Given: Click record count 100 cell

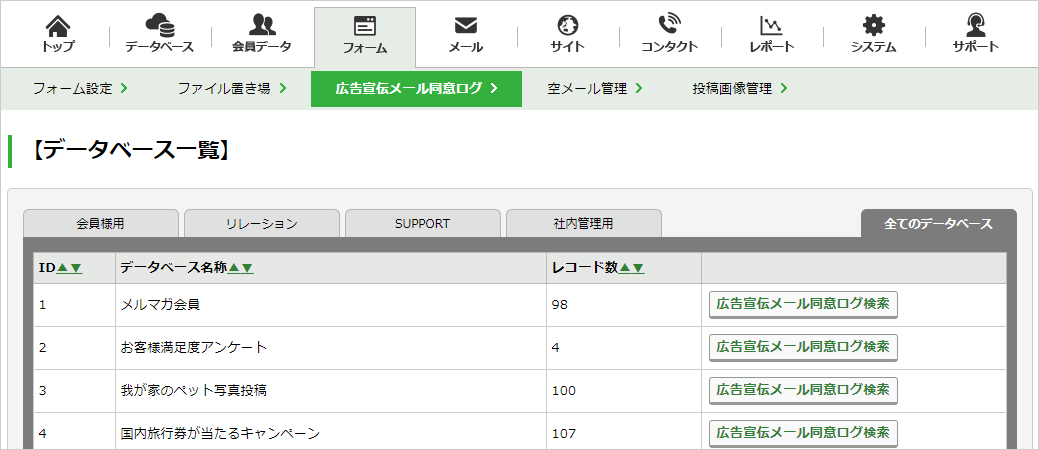Looking at the screenshot, I should pyautogui.click(x=624, y=390).
